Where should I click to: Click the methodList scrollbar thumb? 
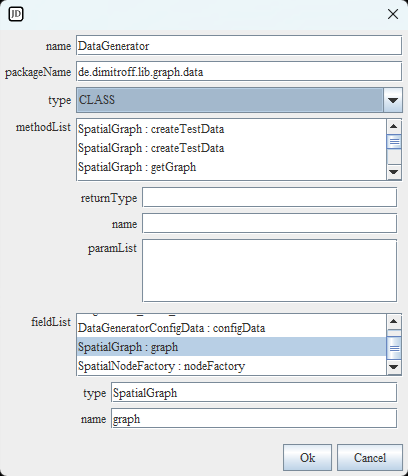click(x=394, y=142)
